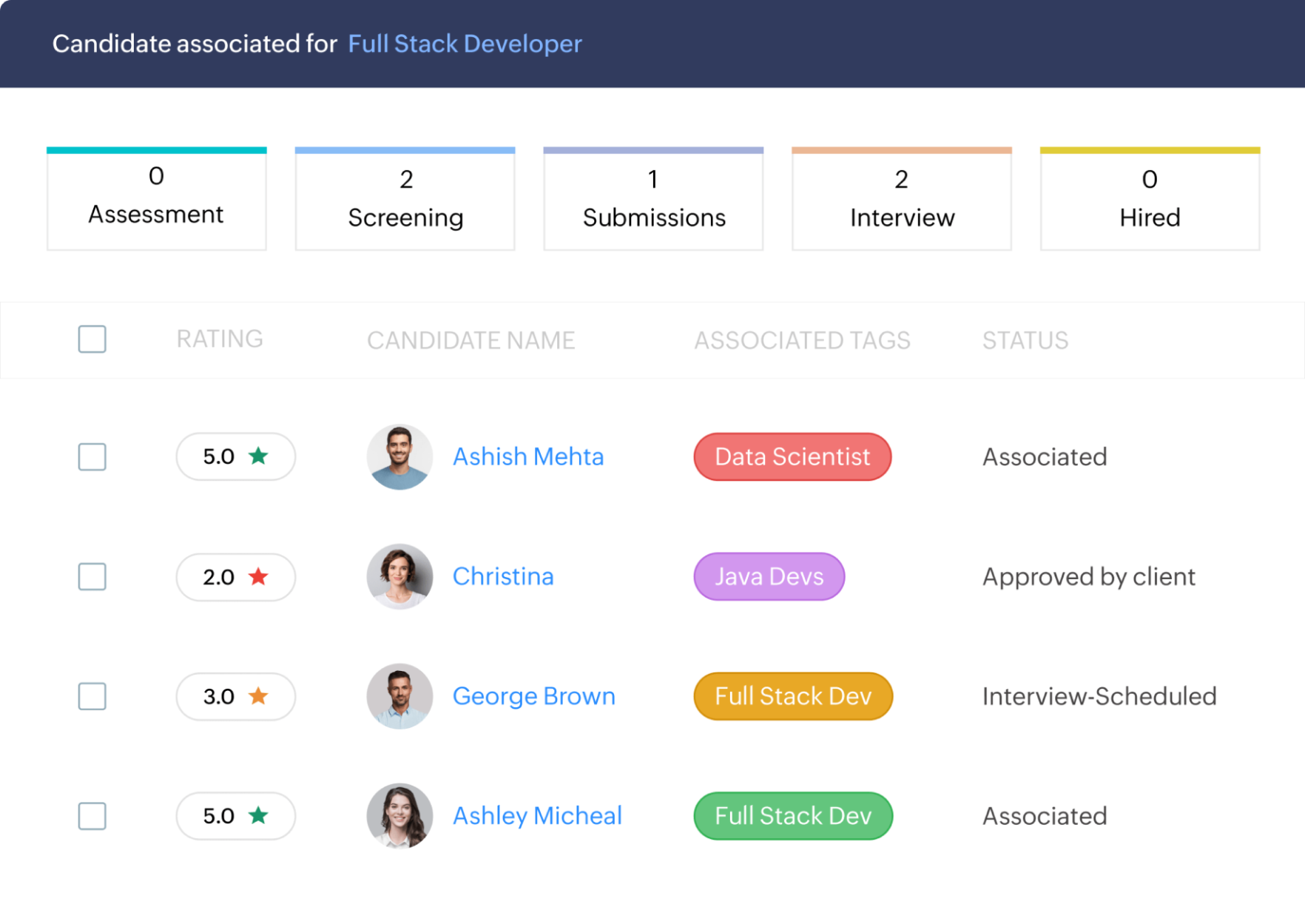
Task: Tick the checkbox for George Brown
Action: [x=92, y=696]
